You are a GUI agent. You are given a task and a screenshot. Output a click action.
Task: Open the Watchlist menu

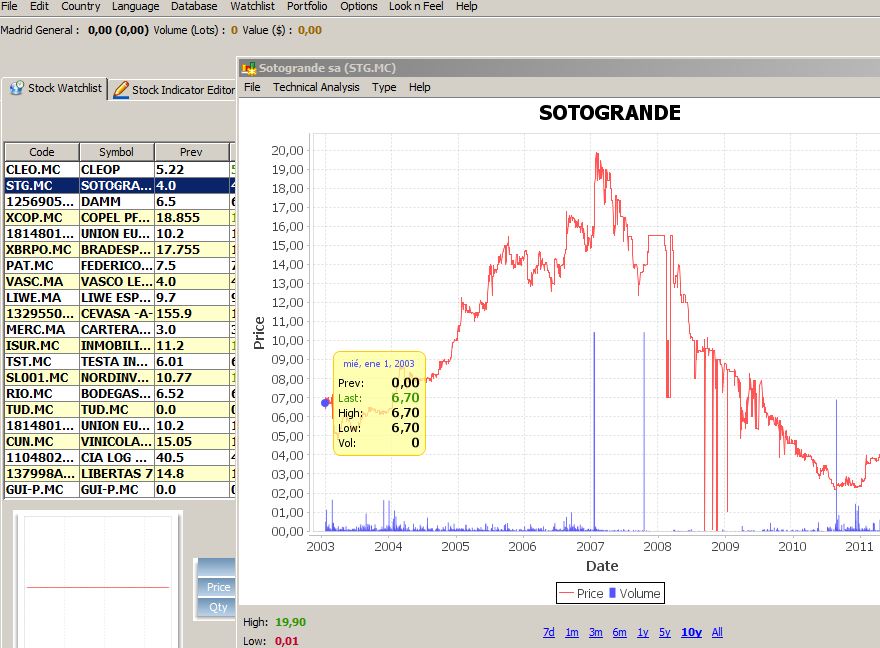pyautogui.click(x=253, y=6)
